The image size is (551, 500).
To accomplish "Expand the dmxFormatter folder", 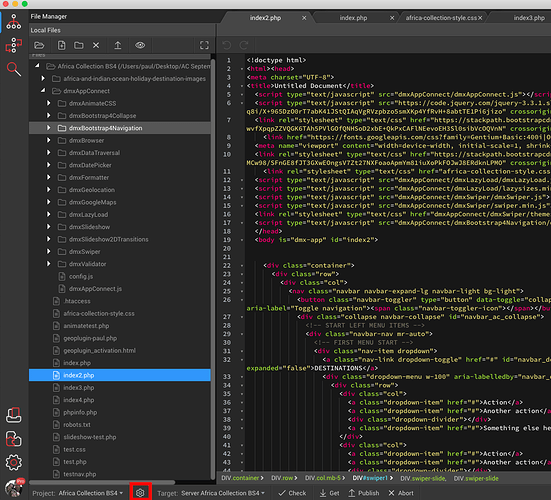I will point(48,177).
